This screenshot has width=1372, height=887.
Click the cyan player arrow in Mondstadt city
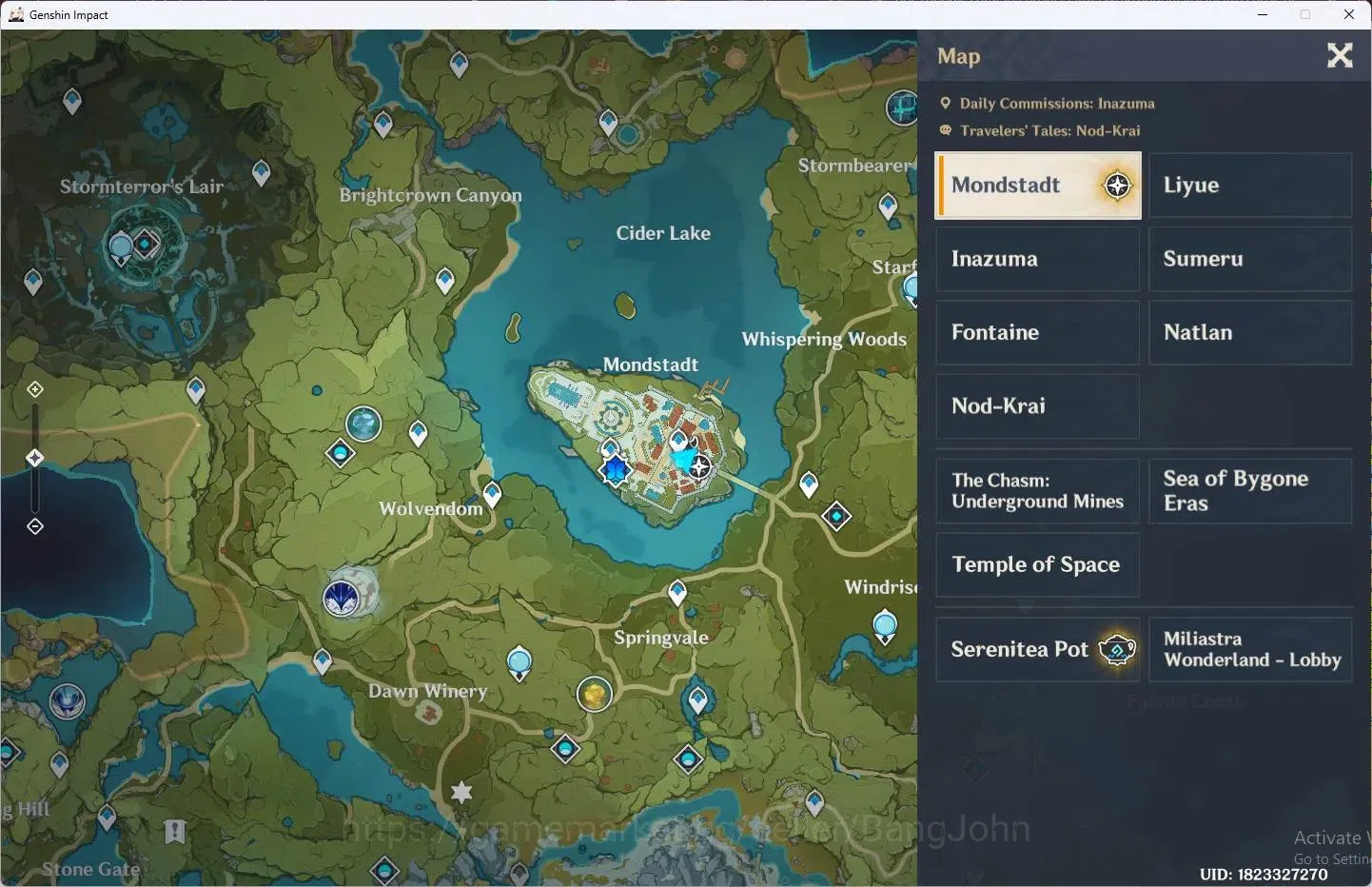point(682,461)
